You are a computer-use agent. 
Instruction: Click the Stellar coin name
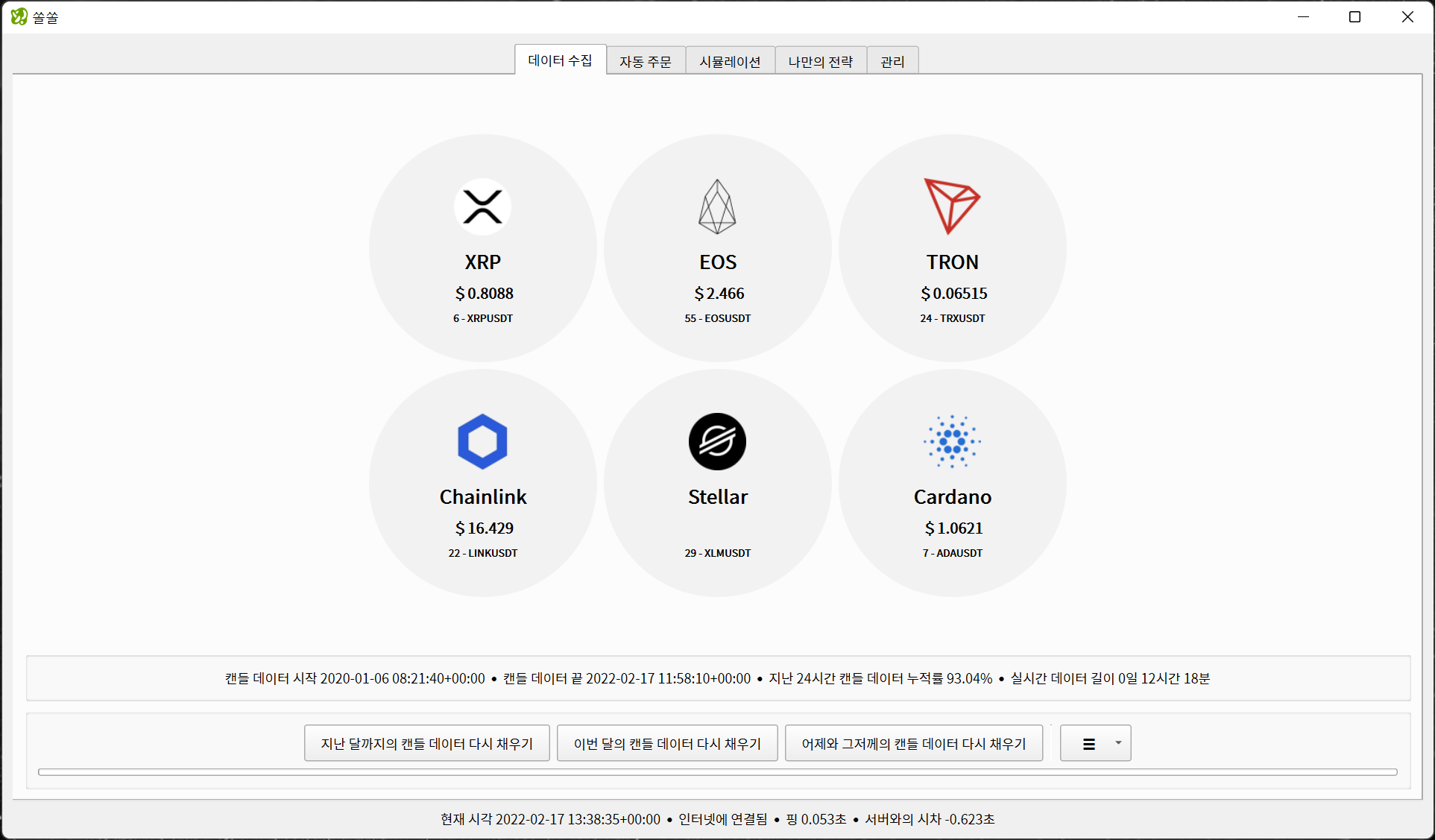point(718,497)
